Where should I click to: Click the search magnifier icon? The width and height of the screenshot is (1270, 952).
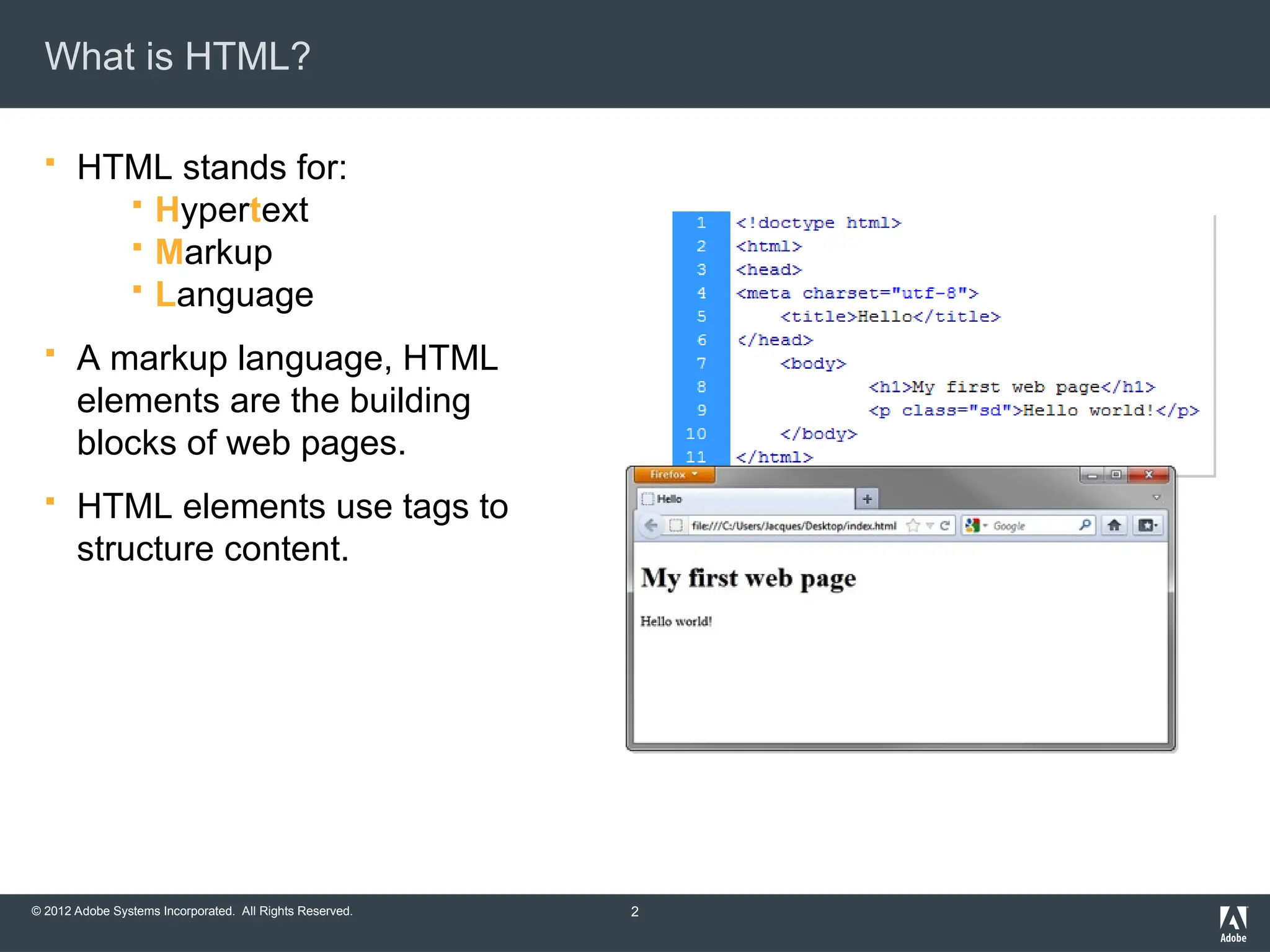tap(1085, 525)
